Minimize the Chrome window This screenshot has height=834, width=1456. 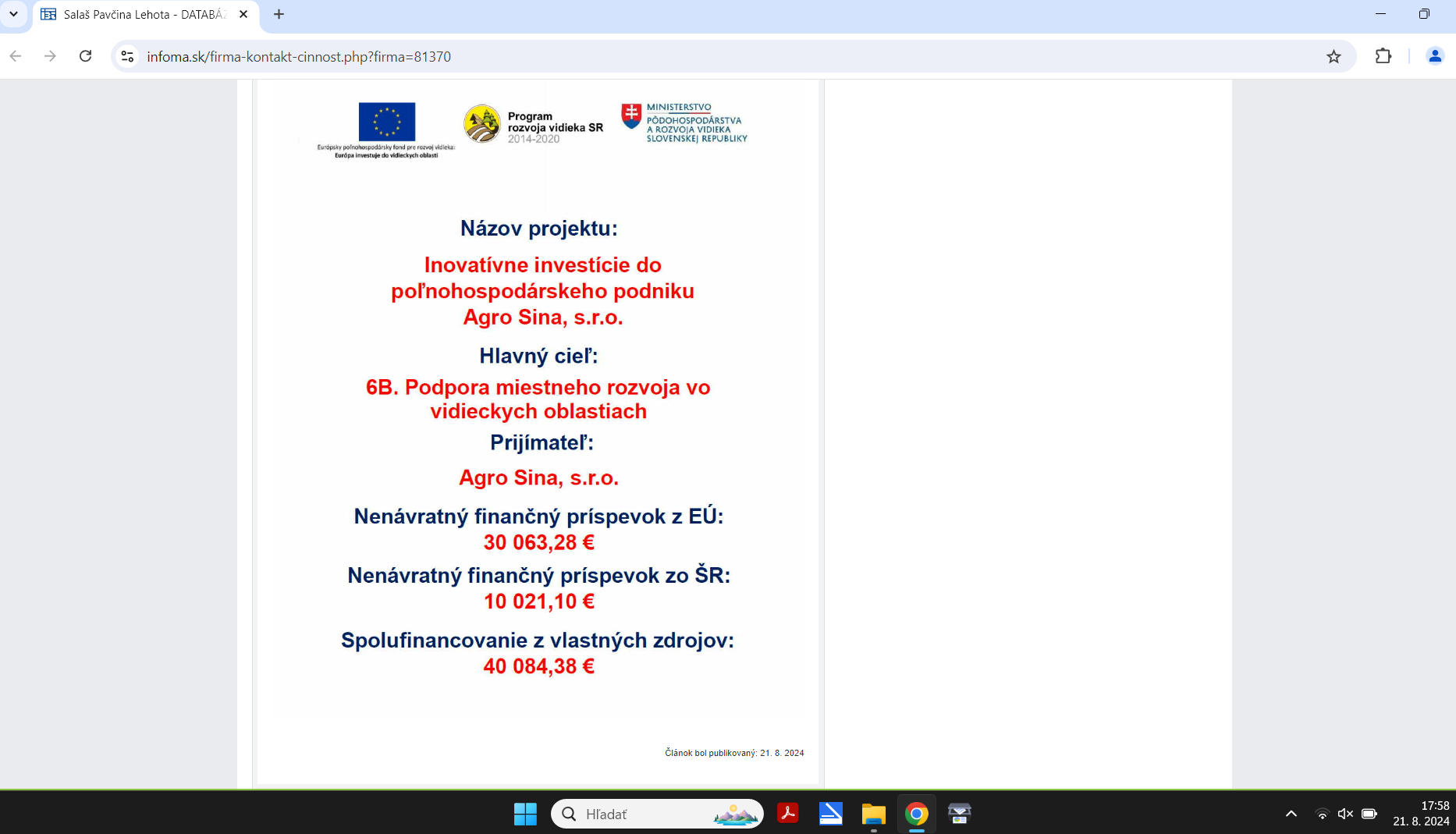(1380, 14)
